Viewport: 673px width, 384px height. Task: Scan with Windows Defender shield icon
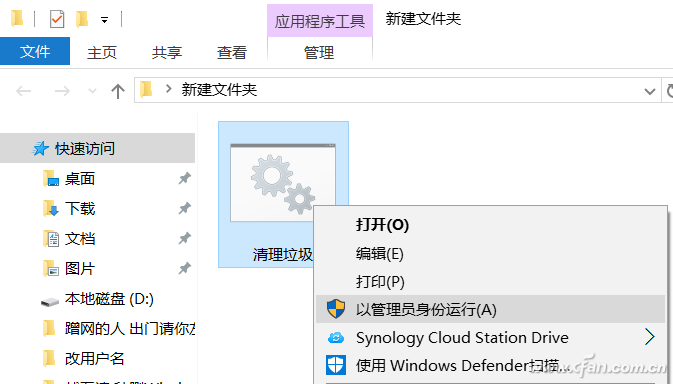336,365
